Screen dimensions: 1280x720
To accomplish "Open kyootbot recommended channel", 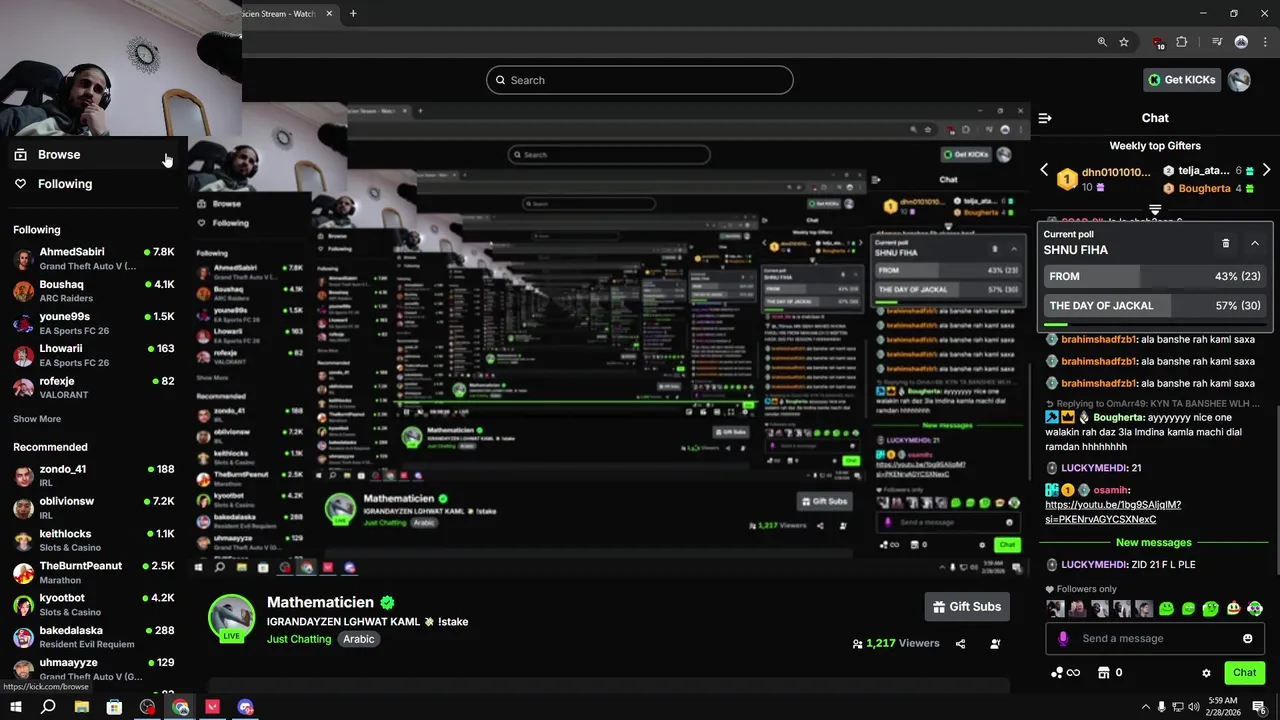I will (94, 604).
